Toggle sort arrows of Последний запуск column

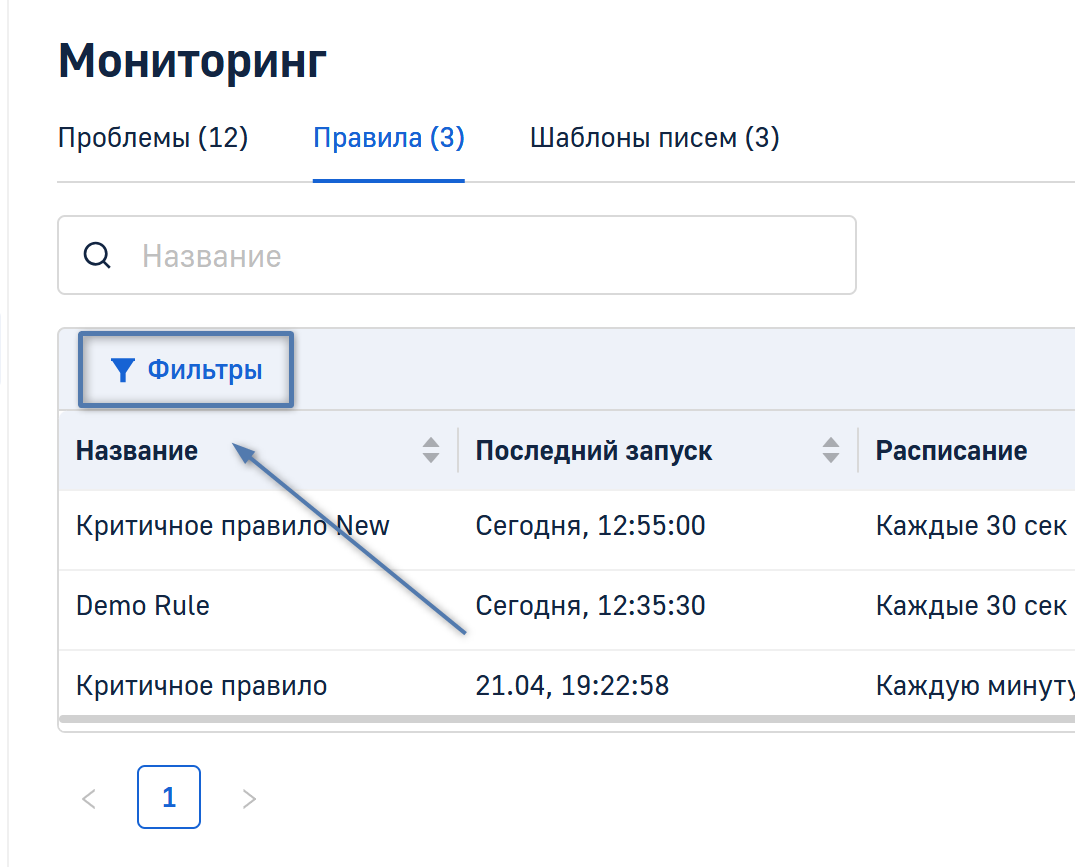pos(831,451)
